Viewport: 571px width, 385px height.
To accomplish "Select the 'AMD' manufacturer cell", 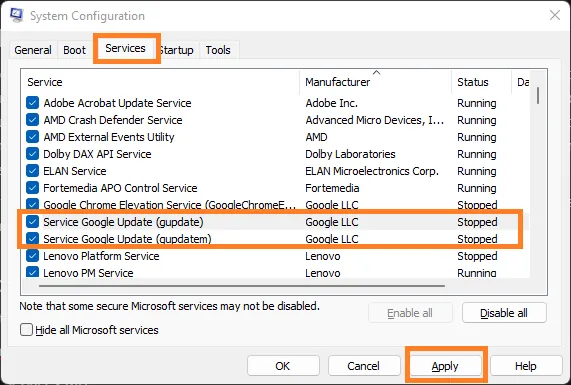I will [x=316, y=137].
